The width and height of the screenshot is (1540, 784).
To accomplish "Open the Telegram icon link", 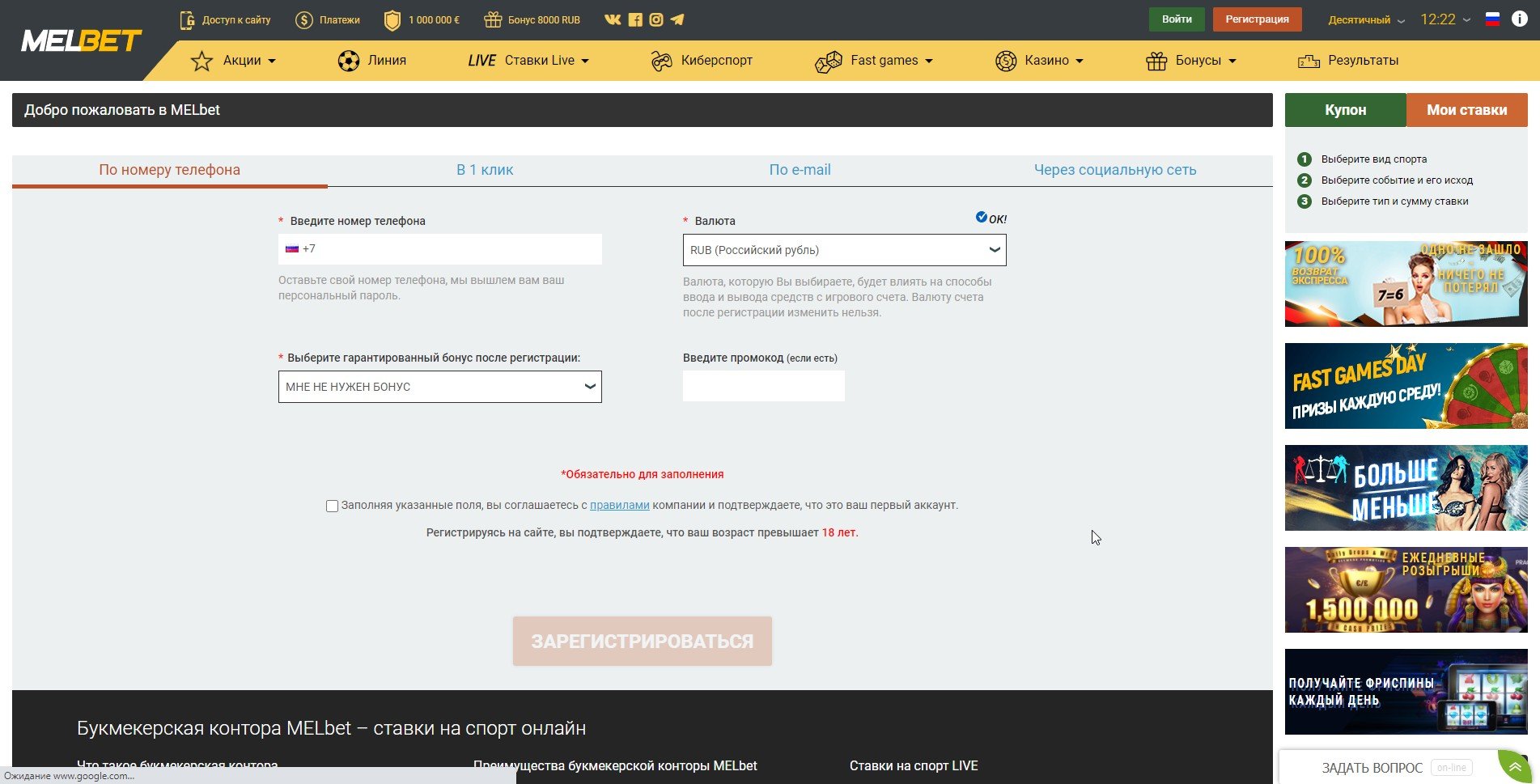I will click(x=677, y=19).
